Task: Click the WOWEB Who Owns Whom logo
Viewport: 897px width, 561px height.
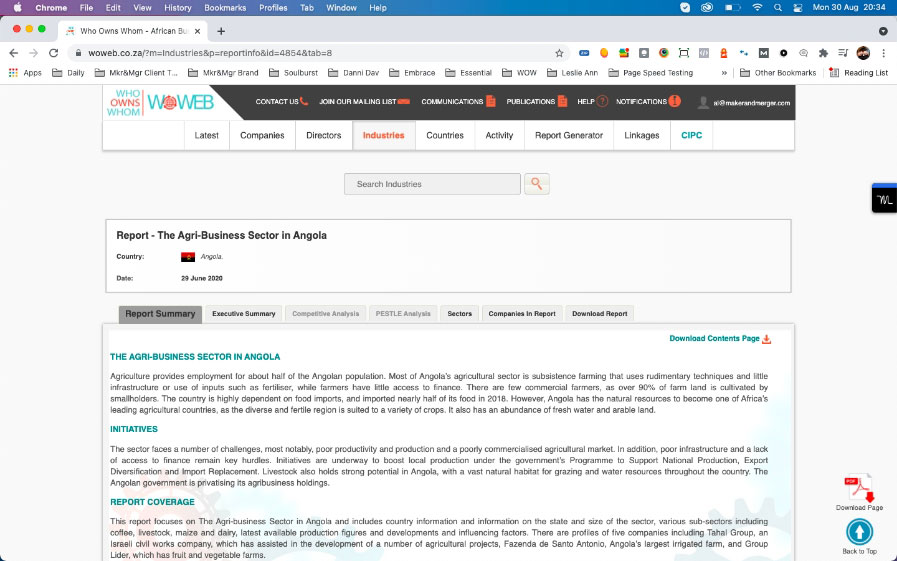Action: 161,102
